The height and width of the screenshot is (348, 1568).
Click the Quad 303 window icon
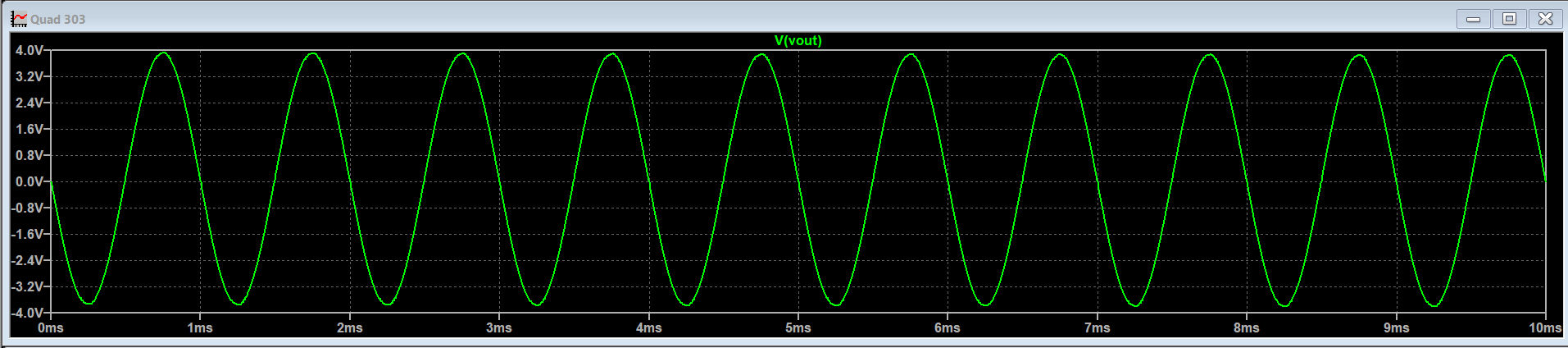pyautogui.click(x=18, y=19)
